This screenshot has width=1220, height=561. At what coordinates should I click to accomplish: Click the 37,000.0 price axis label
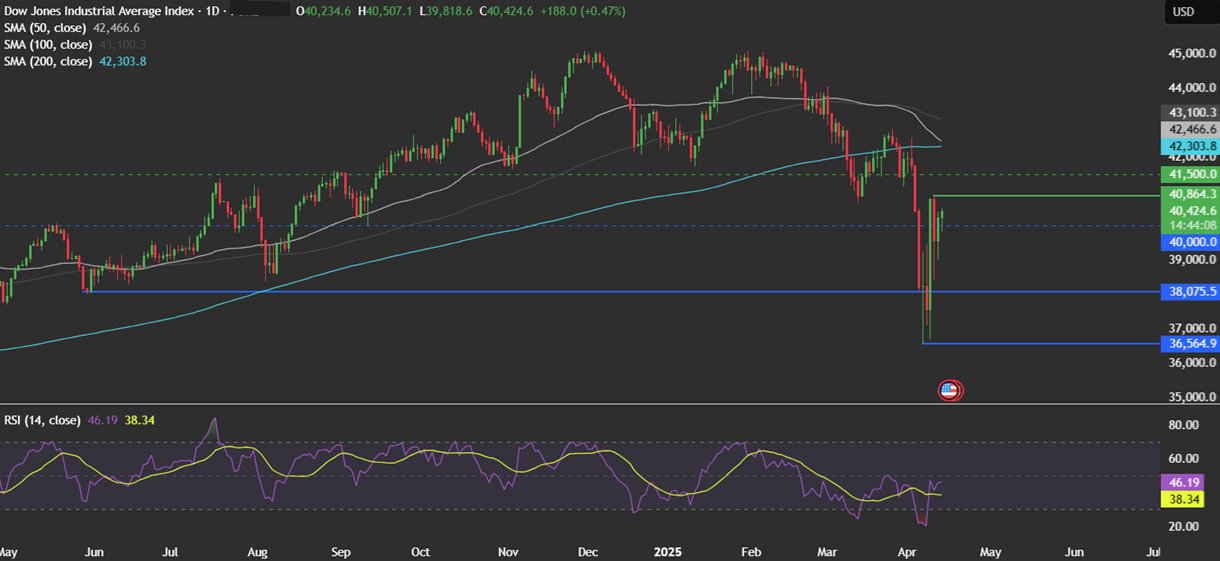click(x=1190, y=328)
